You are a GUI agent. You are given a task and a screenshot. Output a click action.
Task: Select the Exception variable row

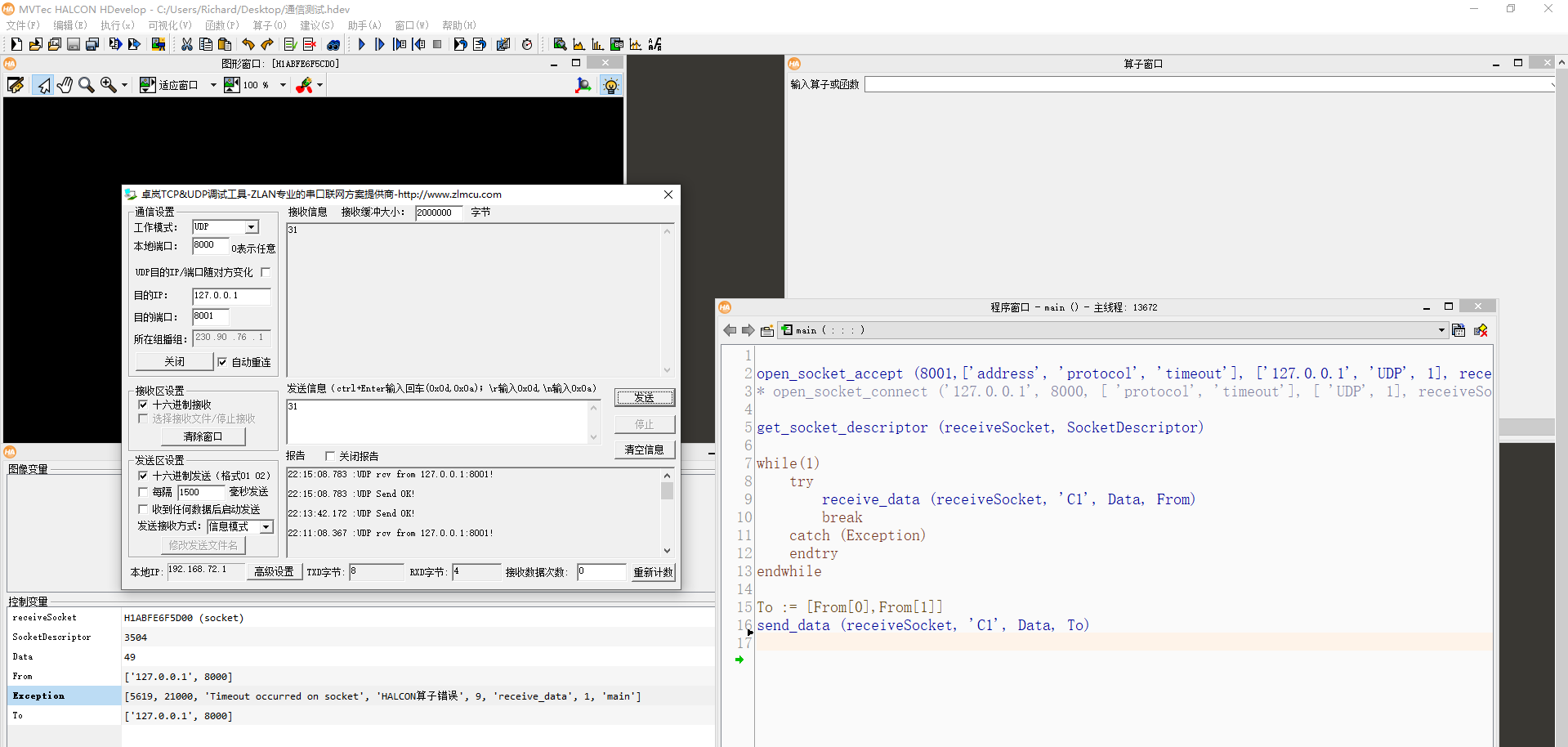pyautogui.click(x=360, y=696)
